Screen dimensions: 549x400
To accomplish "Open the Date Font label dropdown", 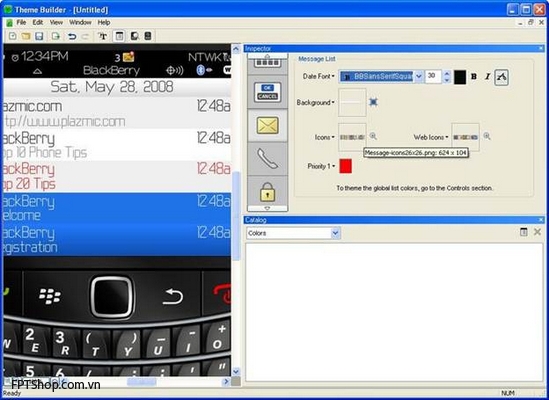I will (319, 76).
